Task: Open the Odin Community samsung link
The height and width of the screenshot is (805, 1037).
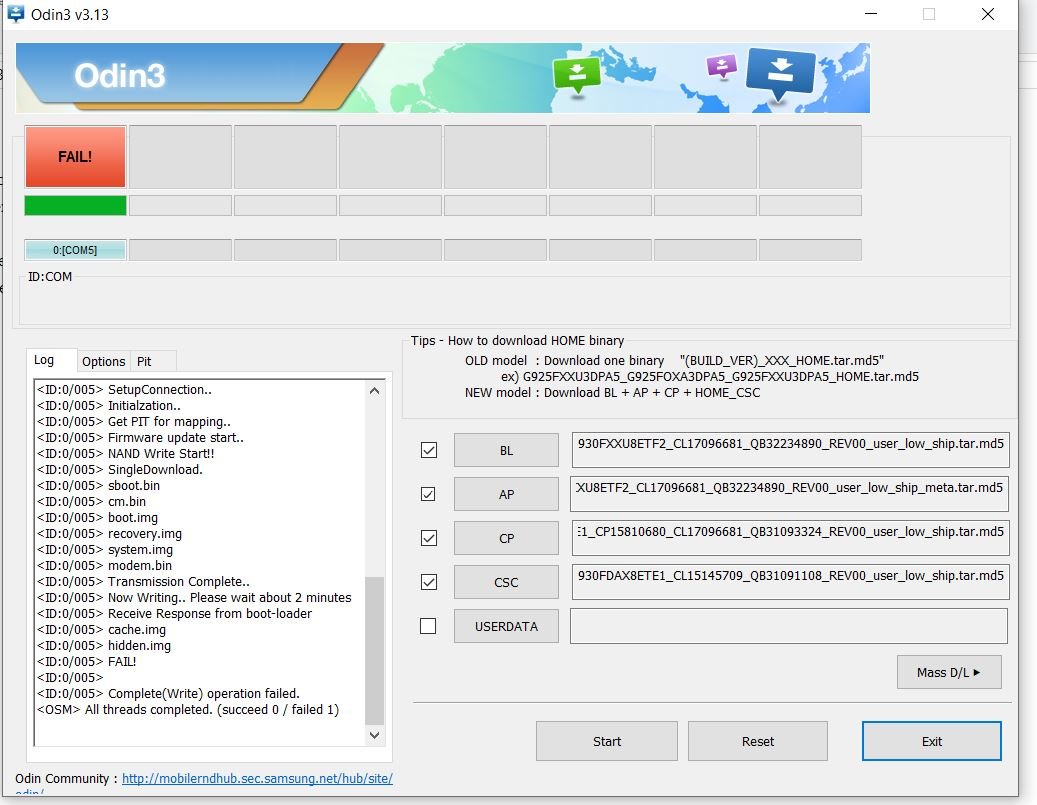Action: point(257,779)
